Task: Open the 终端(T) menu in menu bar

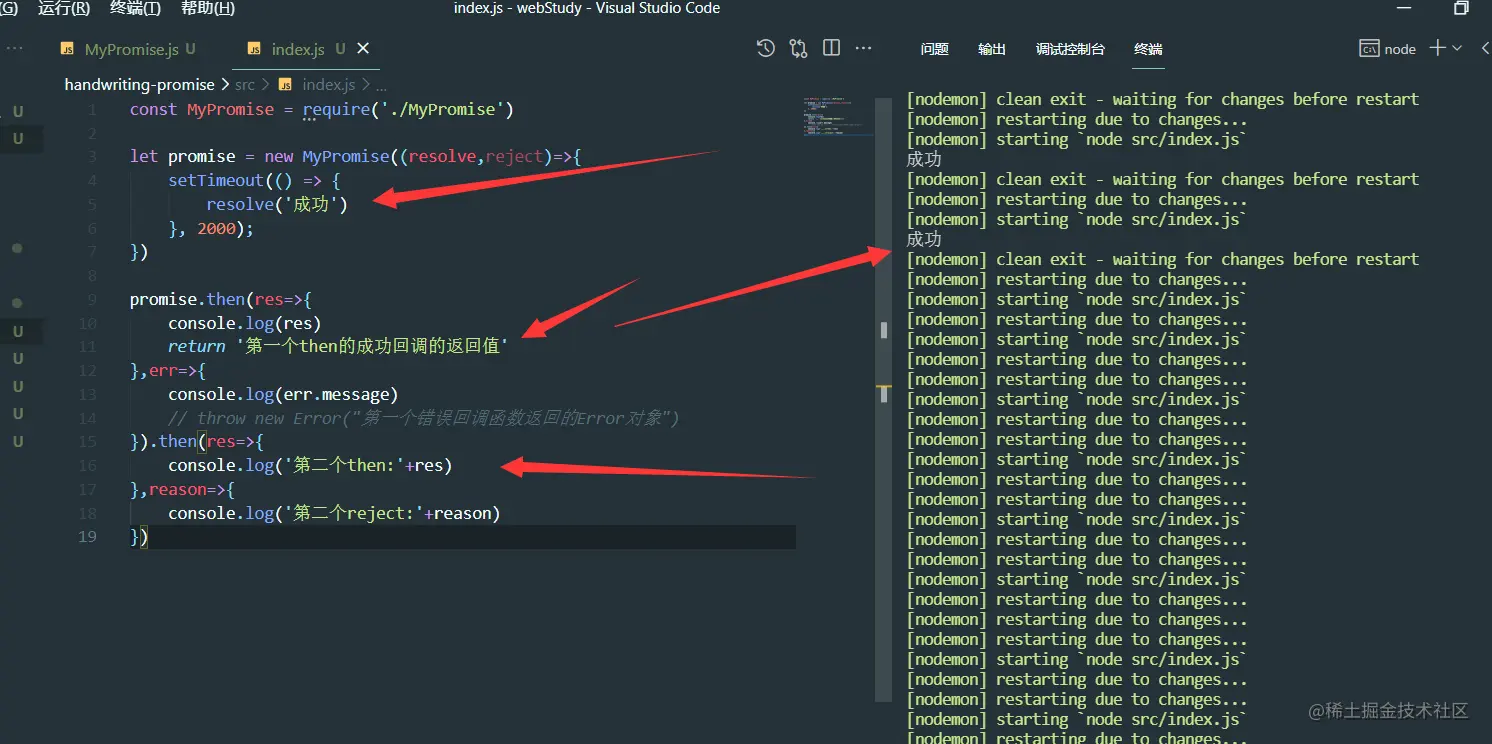Action: [135, 8]
